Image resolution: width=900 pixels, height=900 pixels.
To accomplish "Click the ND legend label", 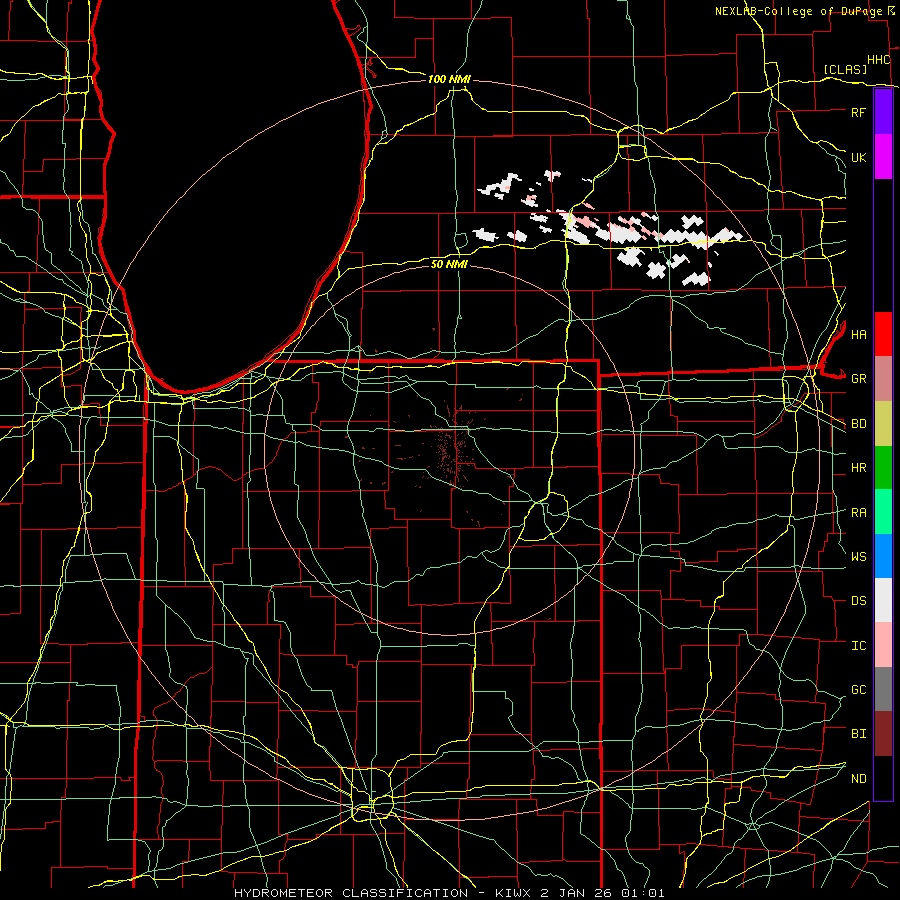I will (x=858, y=779).
